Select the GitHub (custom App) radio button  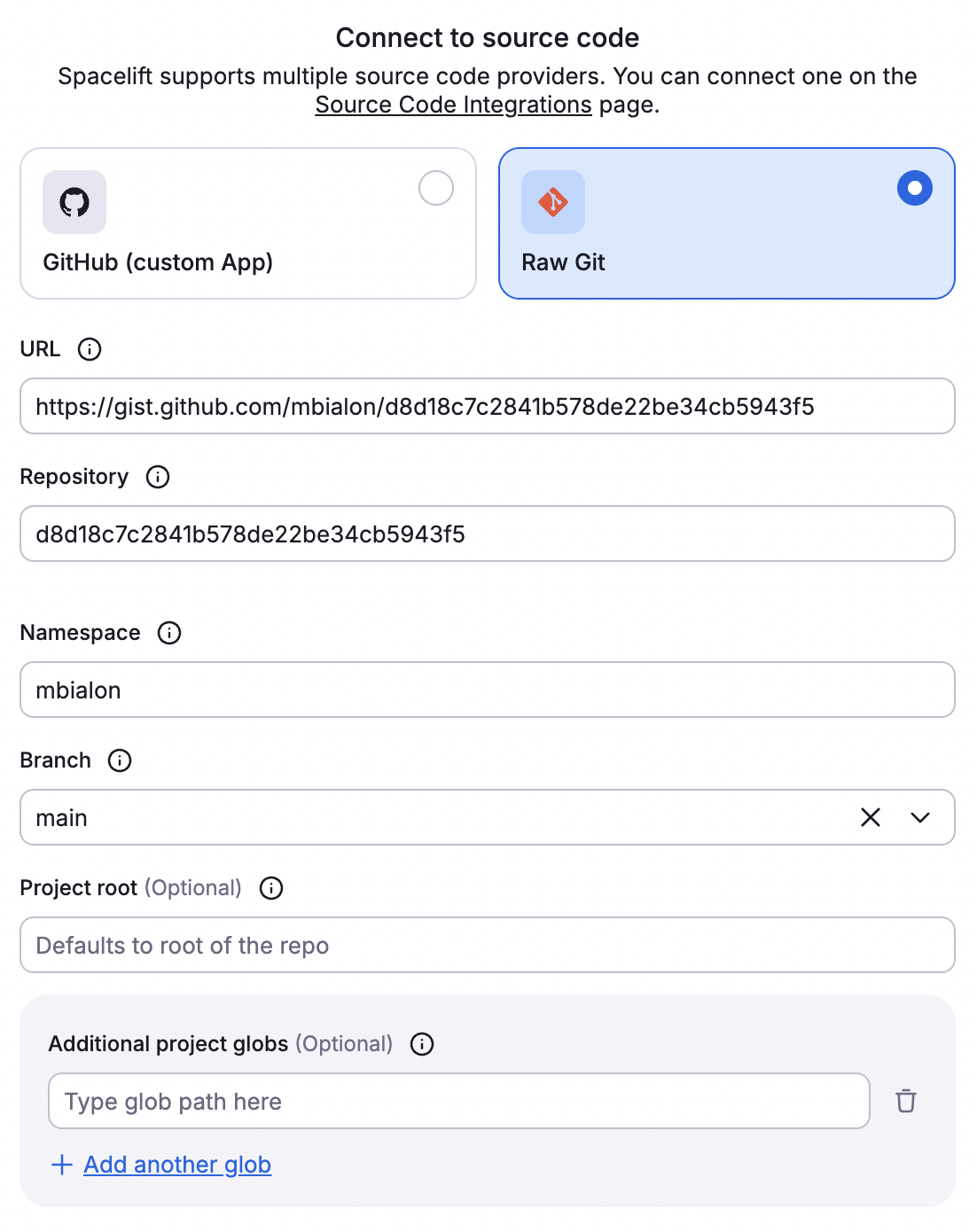tap(435, 188)
